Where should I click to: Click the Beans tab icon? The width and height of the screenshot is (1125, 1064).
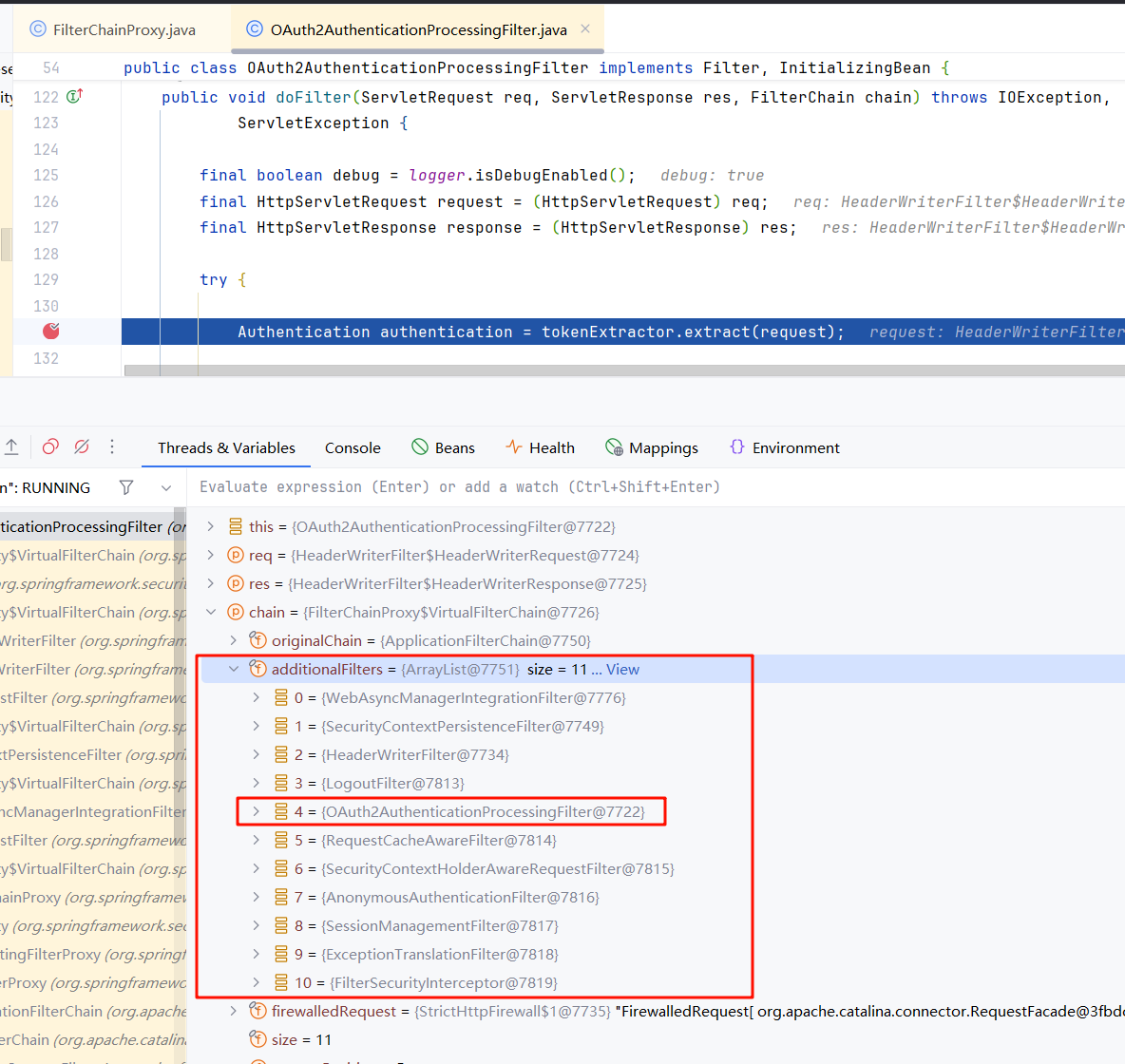click(x=420, y=447)
